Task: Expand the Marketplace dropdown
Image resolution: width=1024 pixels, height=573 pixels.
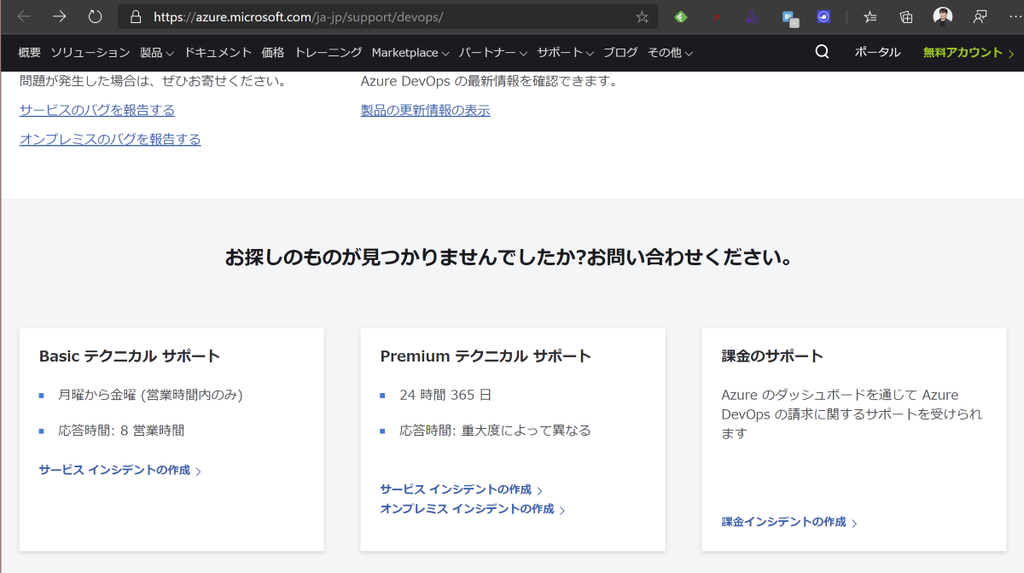Action: [x=410, y=52]
